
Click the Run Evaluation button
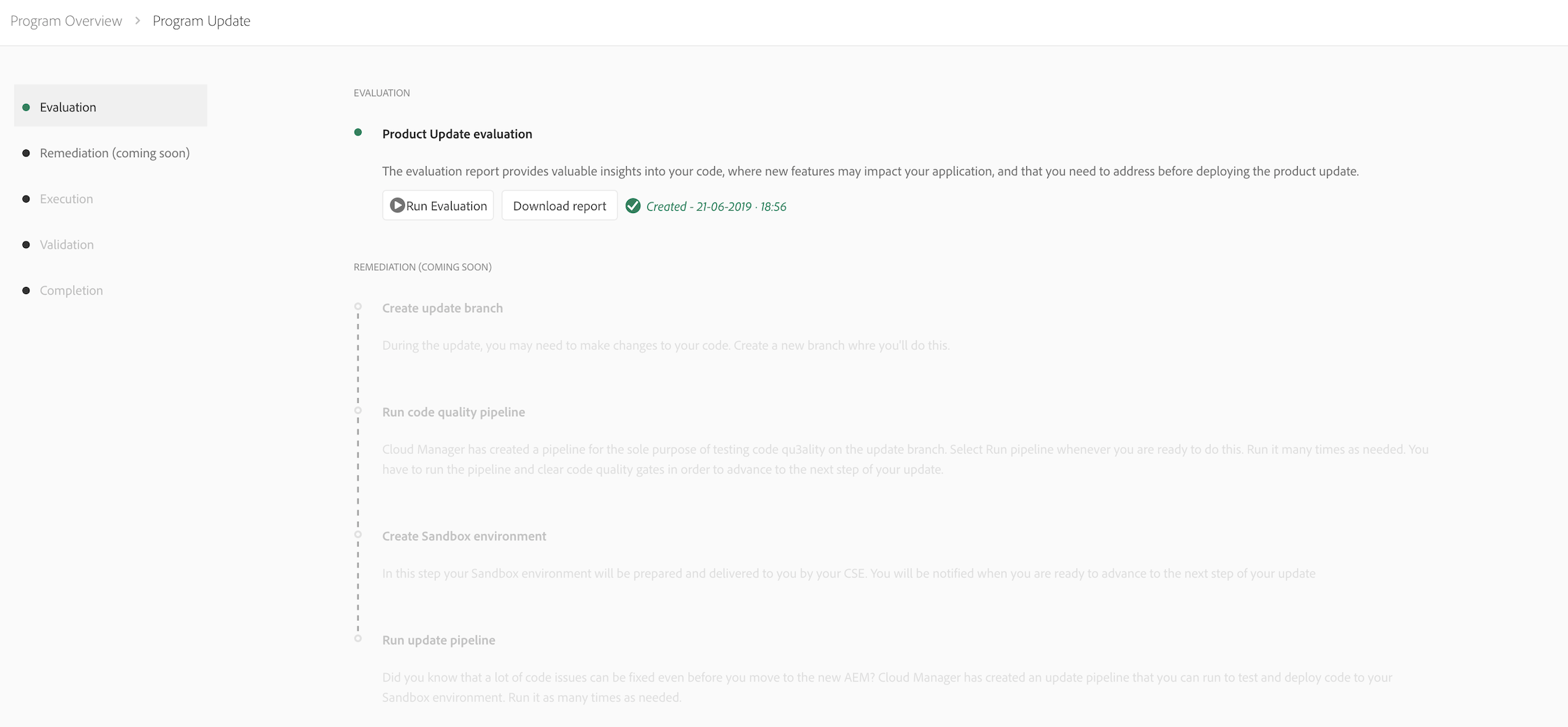(x=438, y=205)
